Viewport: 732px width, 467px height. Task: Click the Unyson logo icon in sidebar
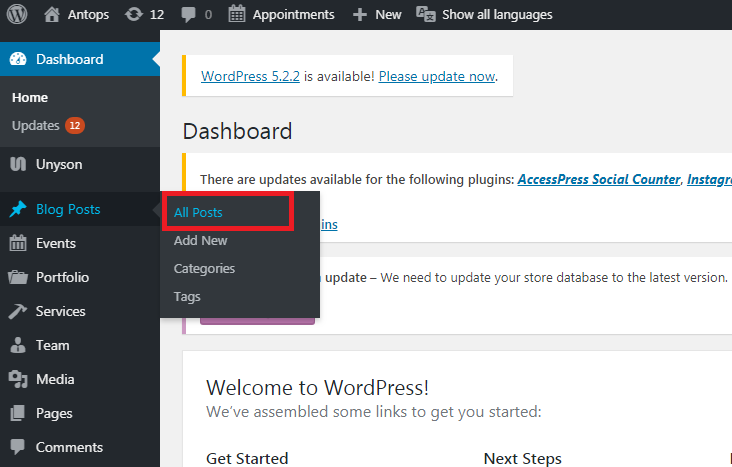pyautogui.click(x=18, y=164)
